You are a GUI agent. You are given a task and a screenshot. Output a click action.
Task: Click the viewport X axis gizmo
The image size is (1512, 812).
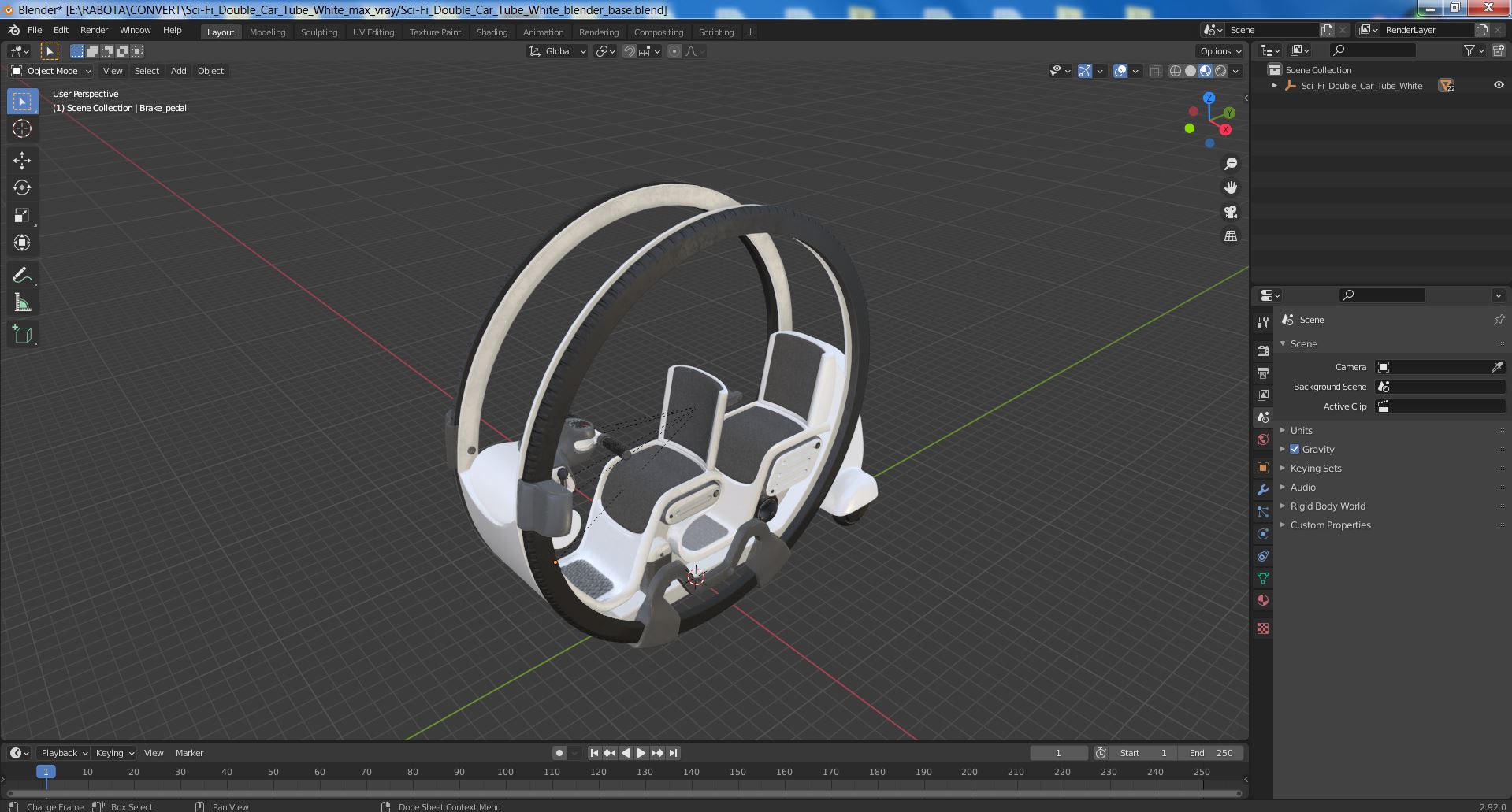[x=1225, y=130]
